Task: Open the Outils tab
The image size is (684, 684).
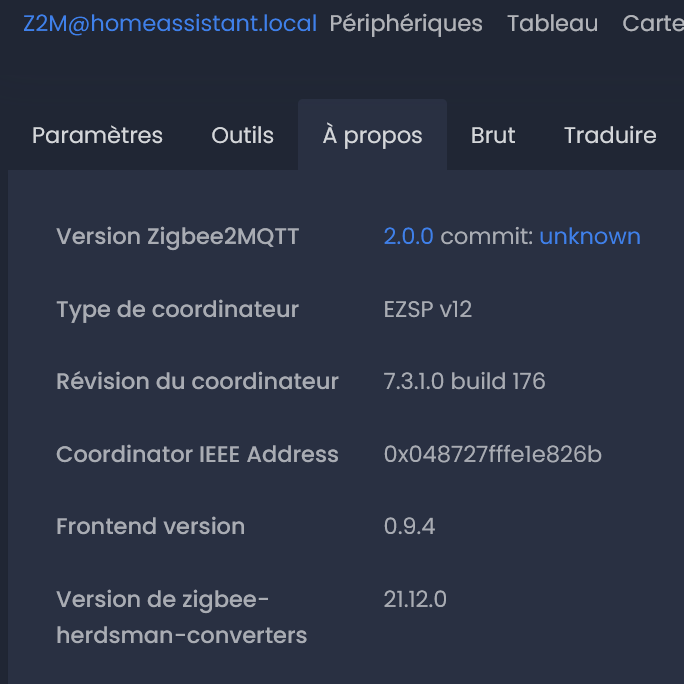Action: pos(242,136)
